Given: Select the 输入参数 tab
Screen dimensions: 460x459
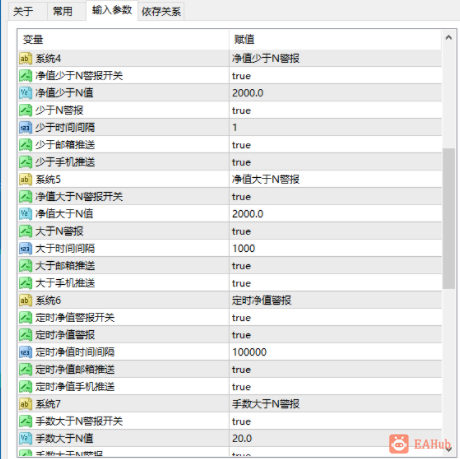Looking at the screenshot, I should coord(112,10).
